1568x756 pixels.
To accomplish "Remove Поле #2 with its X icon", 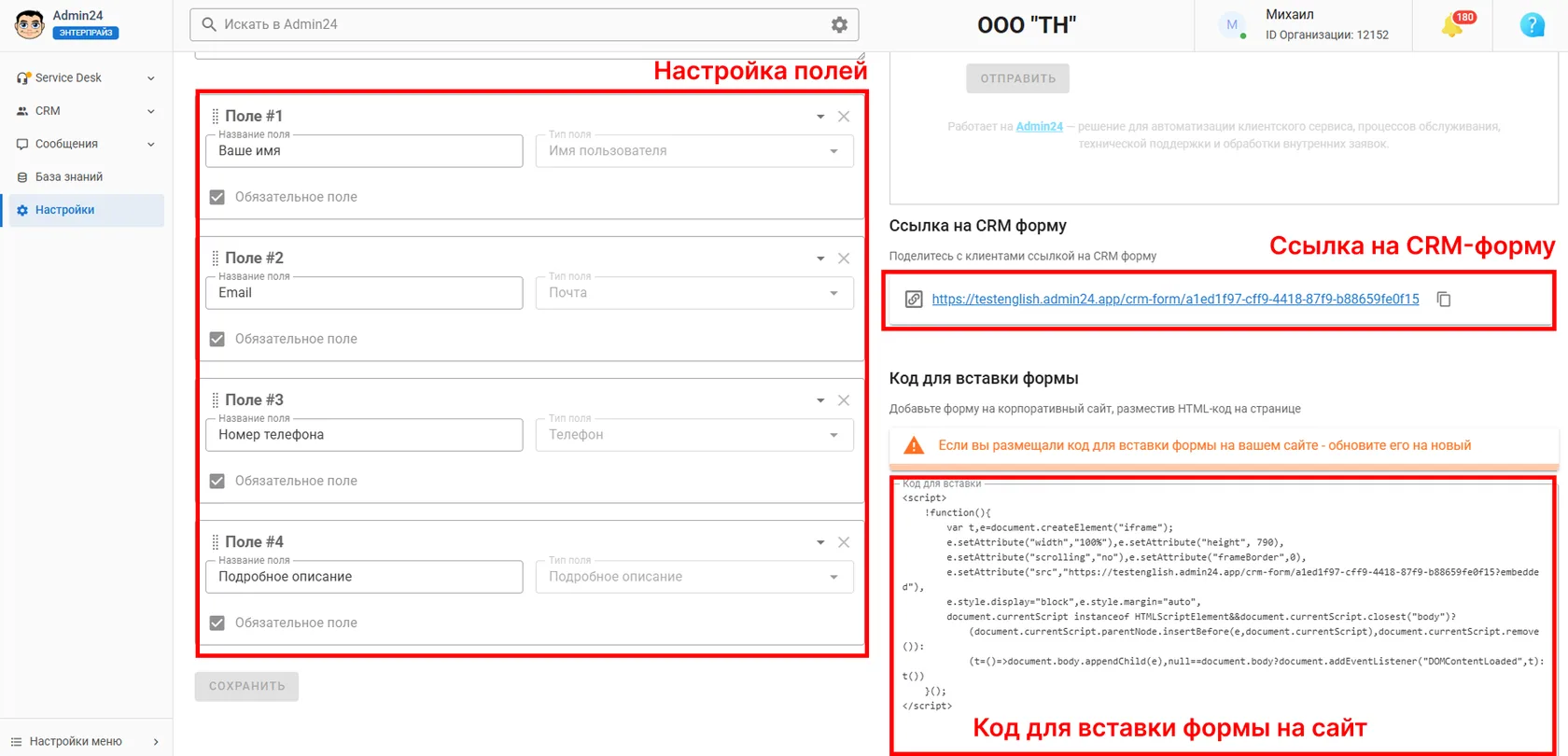I will [844, 259].
